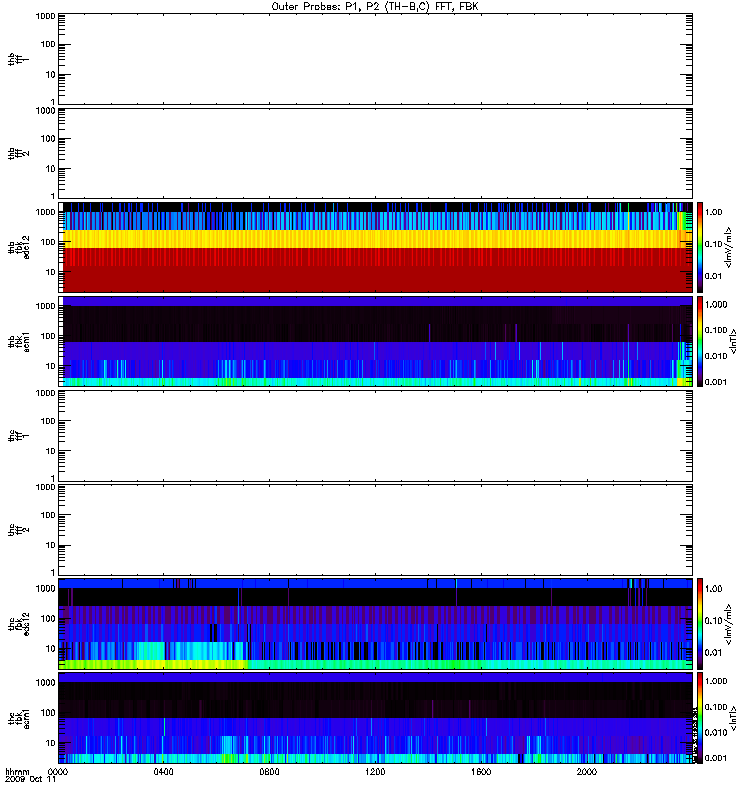Click the 0.001 tick on thb scm1 color bar
The width and height of the screenshot is (750, 800).
[x=716, y=382]
